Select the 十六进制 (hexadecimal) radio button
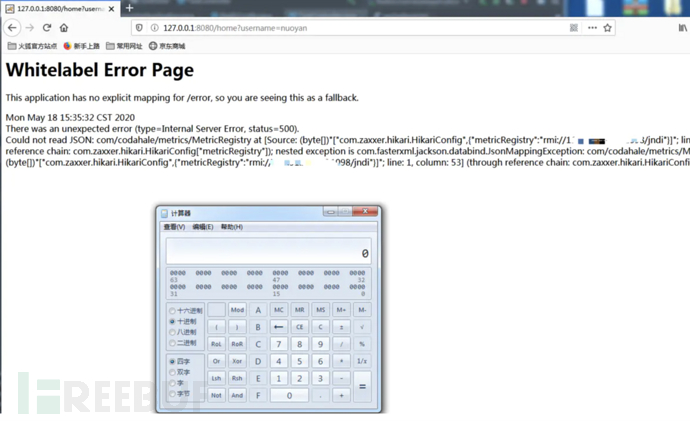The width and height of the screenshot is (690, 421). click(x=172, y=311)
